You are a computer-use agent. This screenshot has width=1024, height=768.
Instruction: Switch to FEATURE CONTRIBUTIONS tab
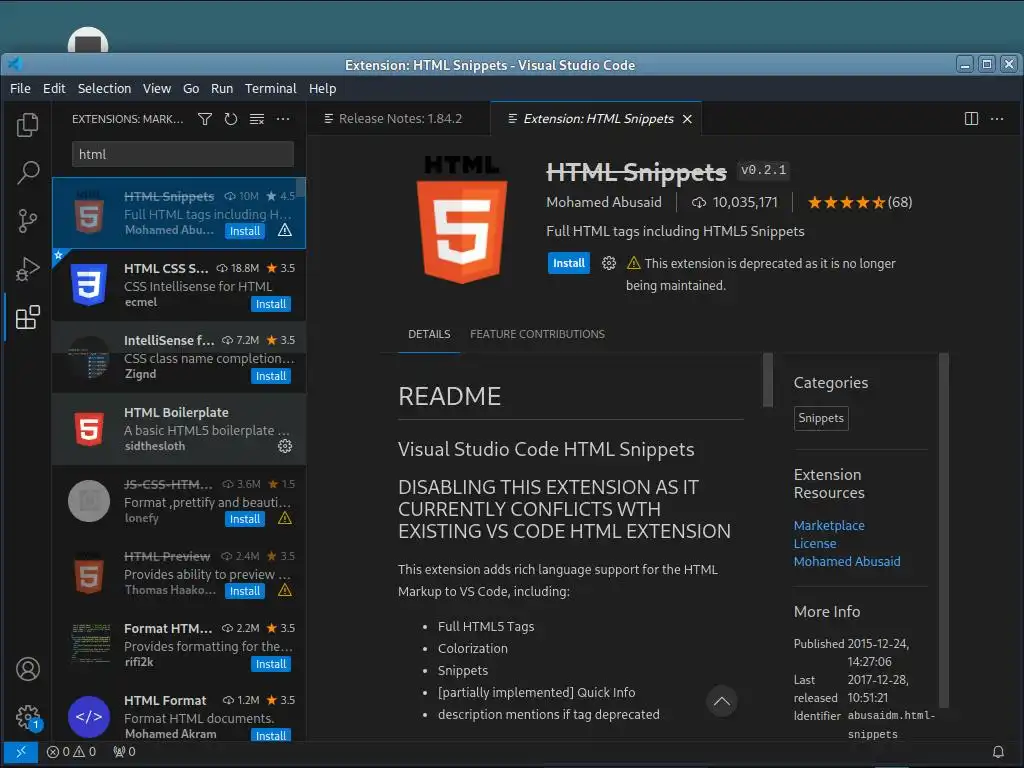(537, 334)
